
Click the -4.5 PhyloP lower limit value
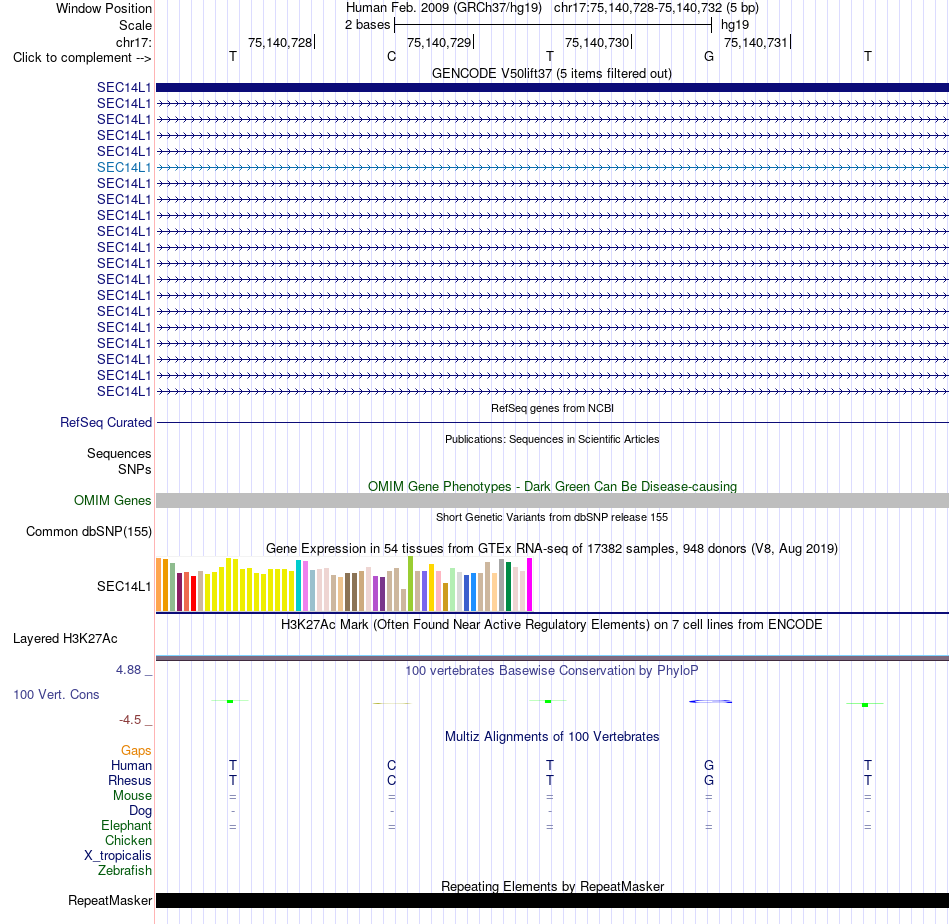pyautogui.click(x=130, y=720)
